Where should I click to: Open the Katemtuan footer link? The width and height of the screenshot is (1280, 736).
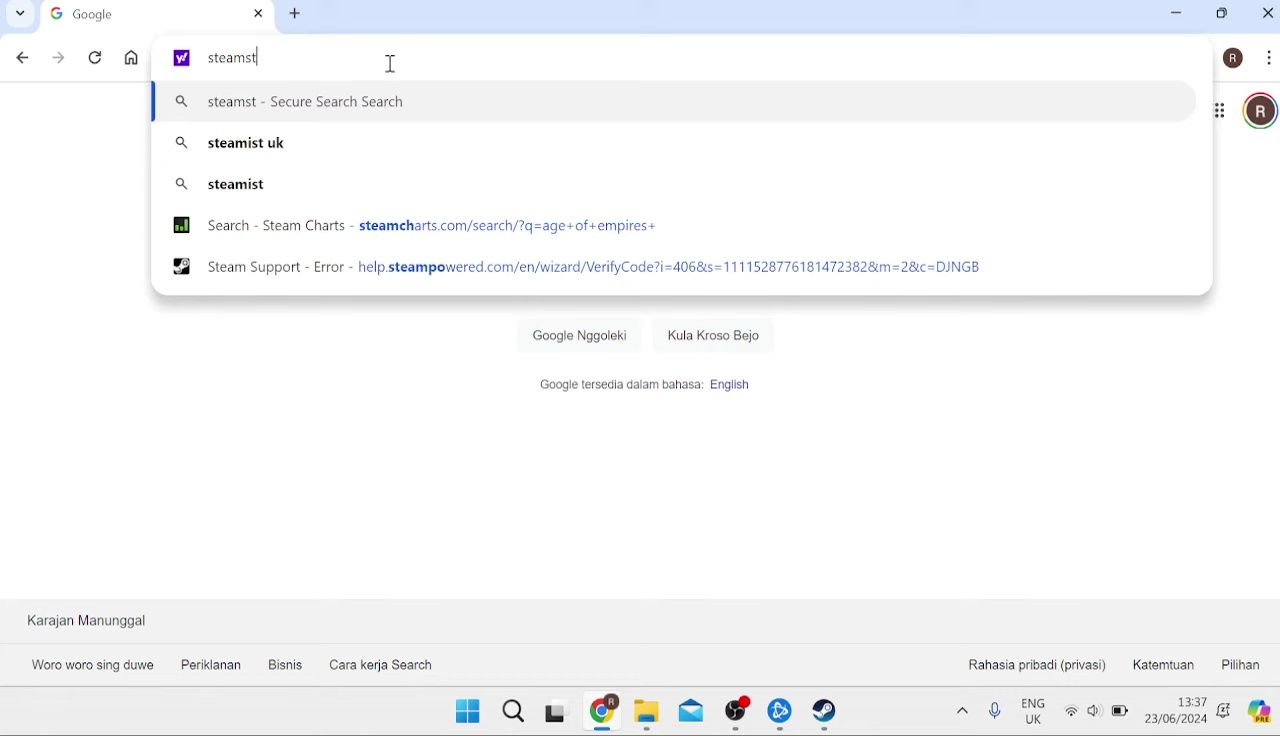pyautogui.click(x=1163, y=665)
